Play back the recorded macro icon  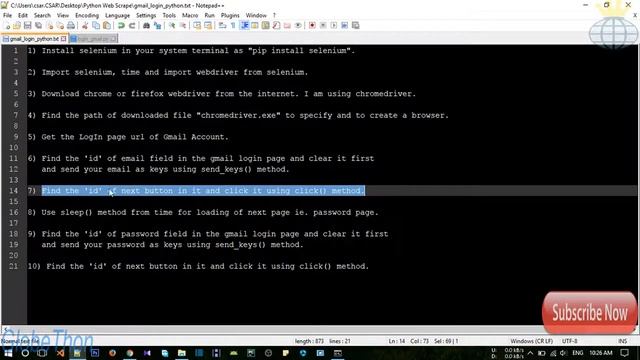click(334, 25)
